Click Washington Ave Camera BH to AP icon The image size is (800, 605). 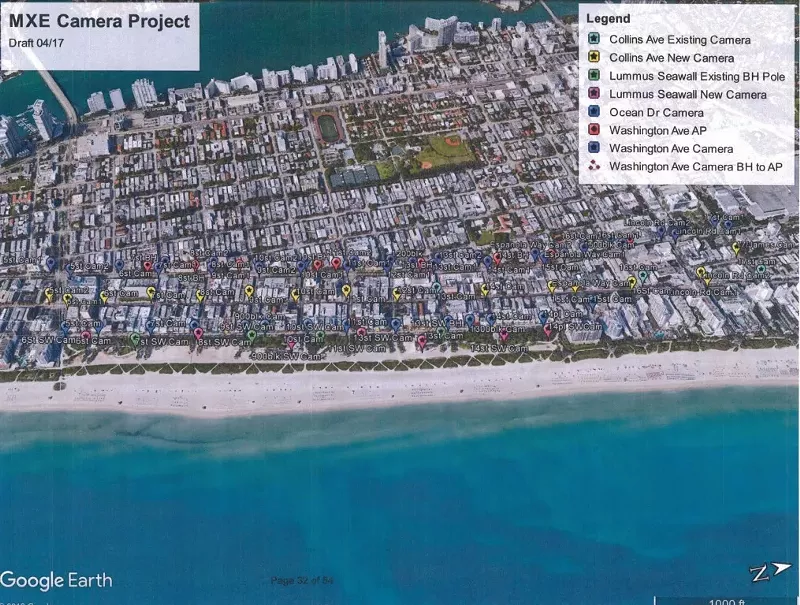pos(593,166)
